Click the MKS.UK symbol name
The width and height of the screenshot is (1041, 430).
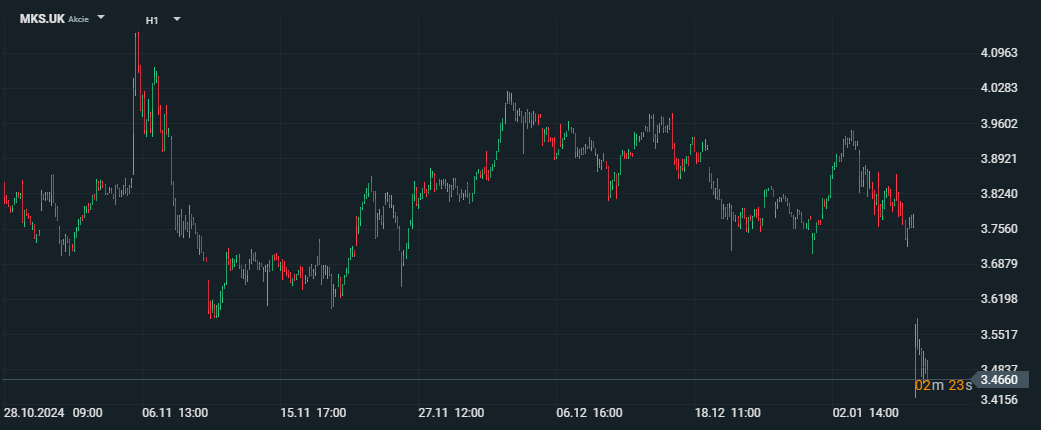42,19
